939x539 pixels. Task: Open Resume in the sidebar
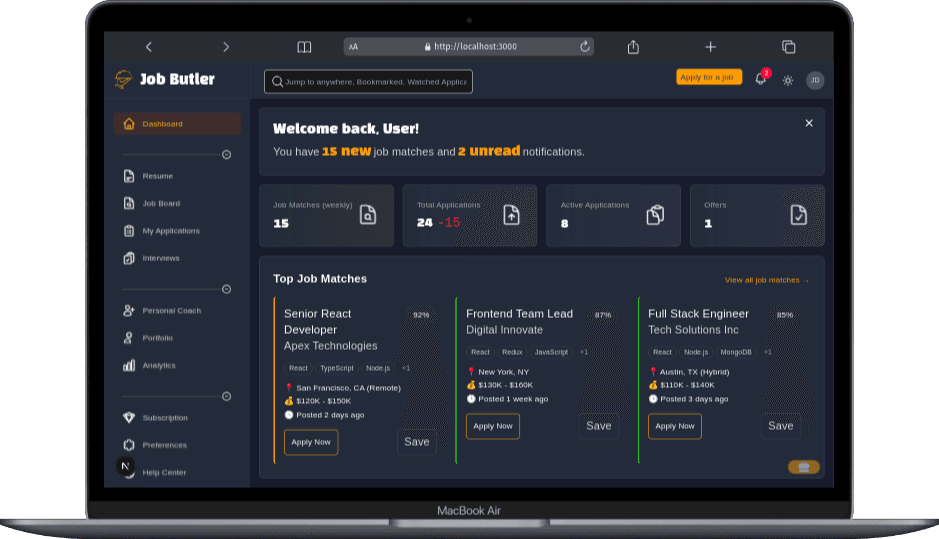[177, 176]
